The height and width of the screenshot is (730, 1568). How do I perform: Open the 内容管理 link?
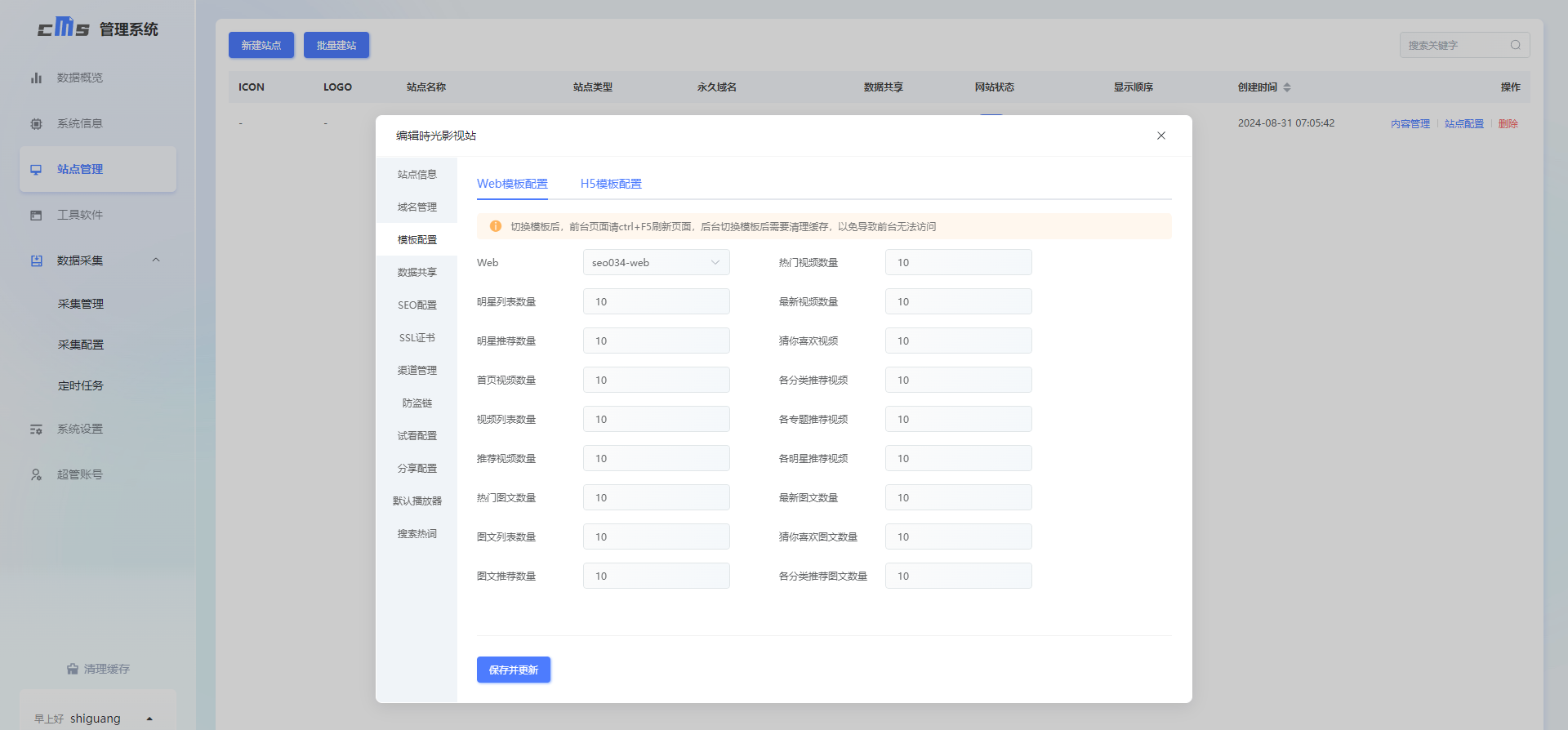click(x=1410, y=124)
